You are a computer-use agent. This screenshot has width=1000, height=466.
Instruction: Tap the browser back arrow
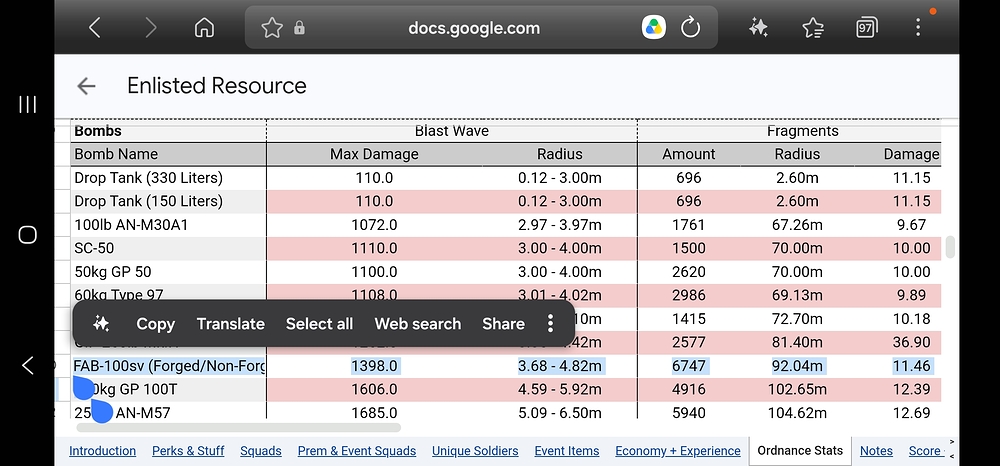pyautogui.click(x=94, y=27)
